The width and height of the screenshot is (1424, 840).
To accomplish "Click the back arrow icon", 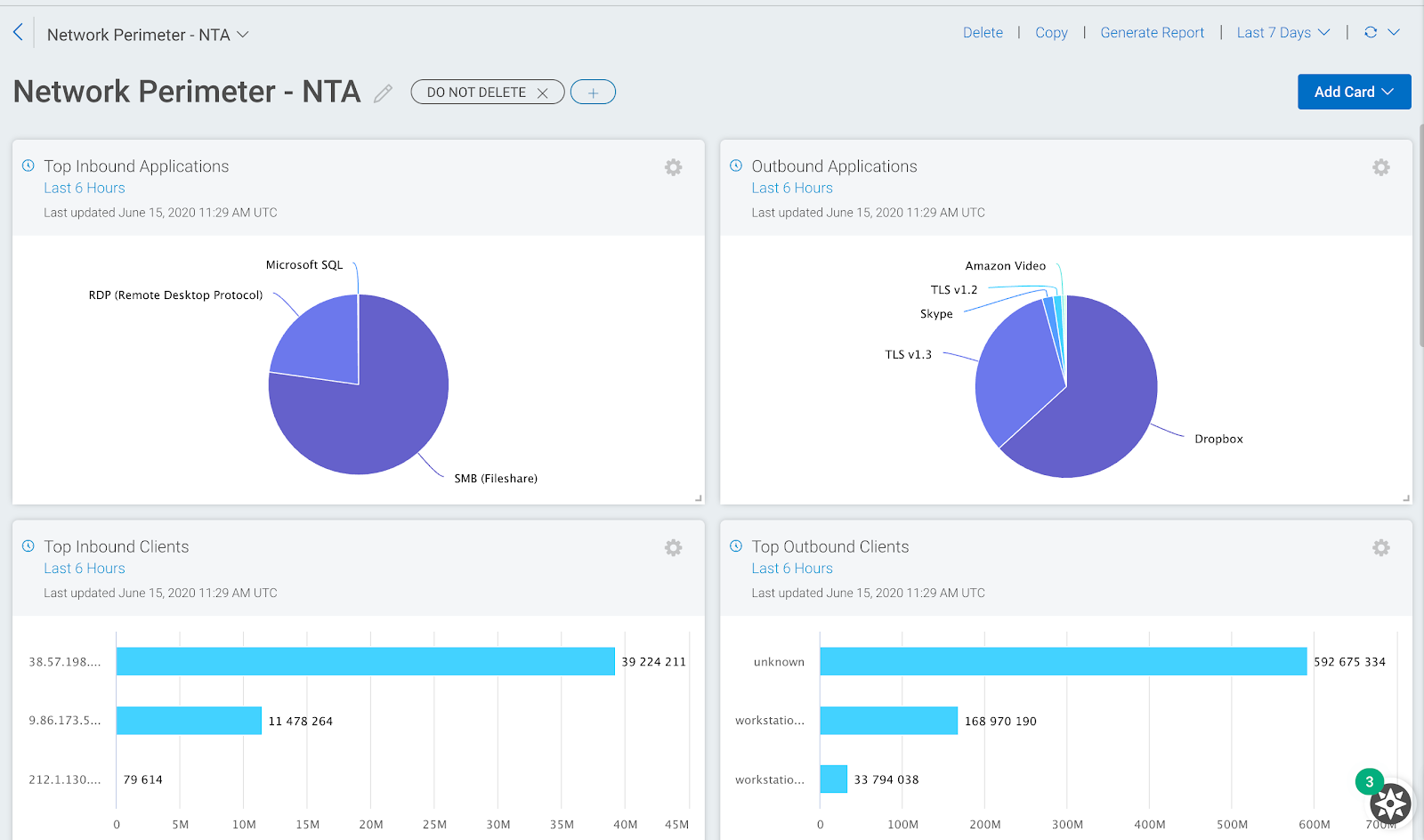I will coord(19,33).
